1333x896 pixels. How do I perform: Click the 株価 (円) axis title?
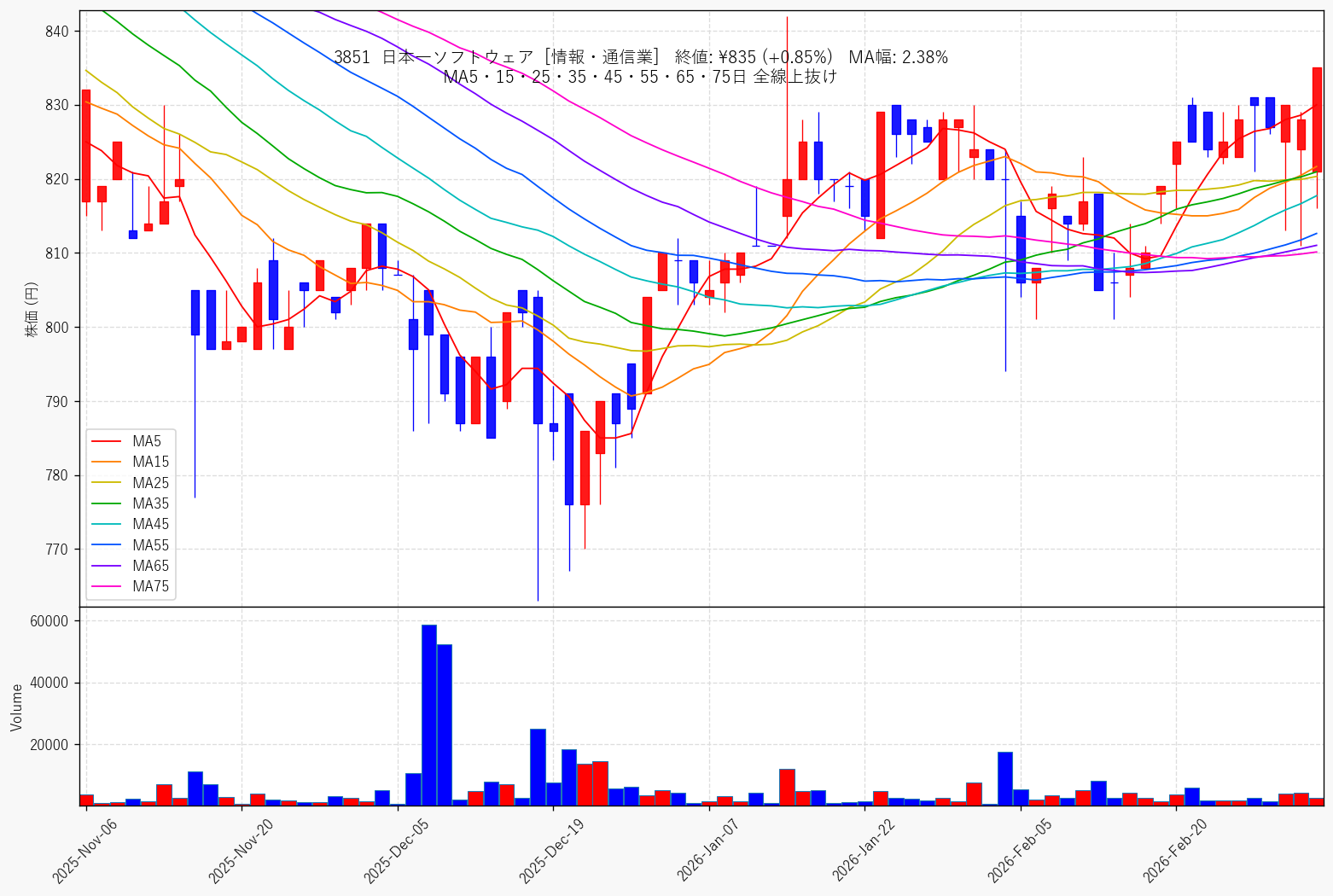point(32,309)
